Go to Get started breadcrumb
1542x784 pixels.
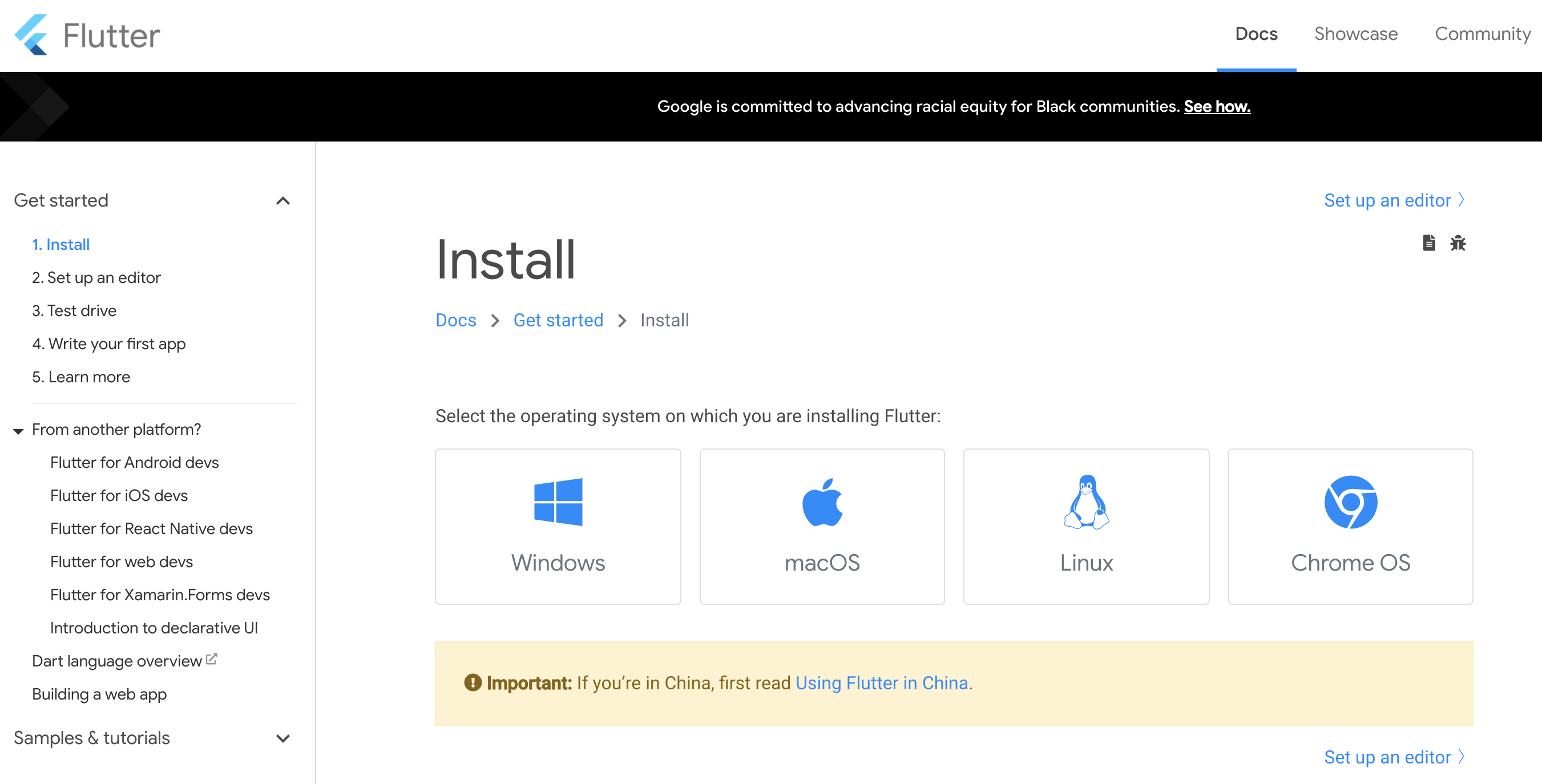click(x=558, y=320)
